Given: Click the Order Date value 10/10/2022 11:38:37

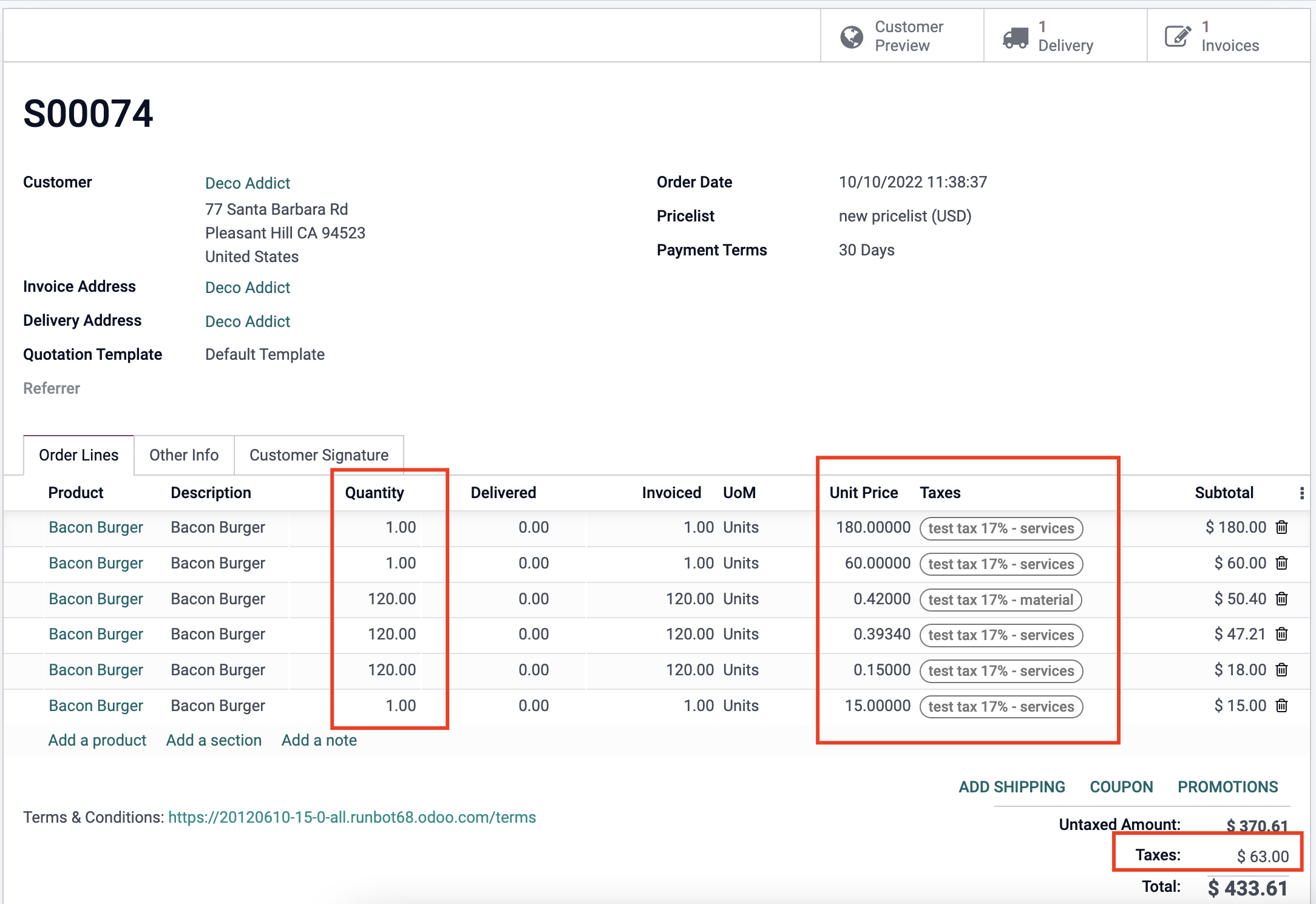Looking at the screenshot, I should click(x=913, y=182).
